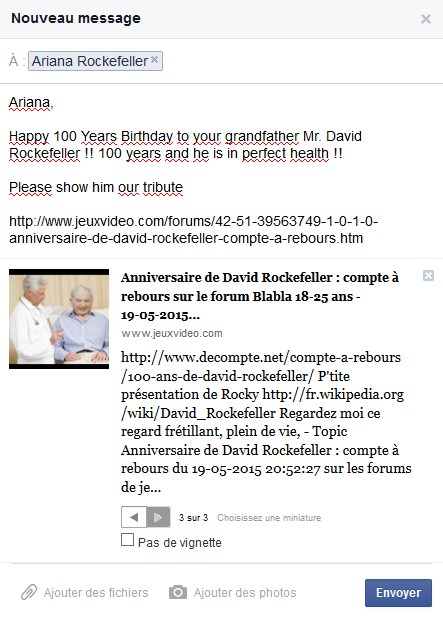Click the paperclip attach icon
Screen dimensions: 443x620
pos(29,592)
